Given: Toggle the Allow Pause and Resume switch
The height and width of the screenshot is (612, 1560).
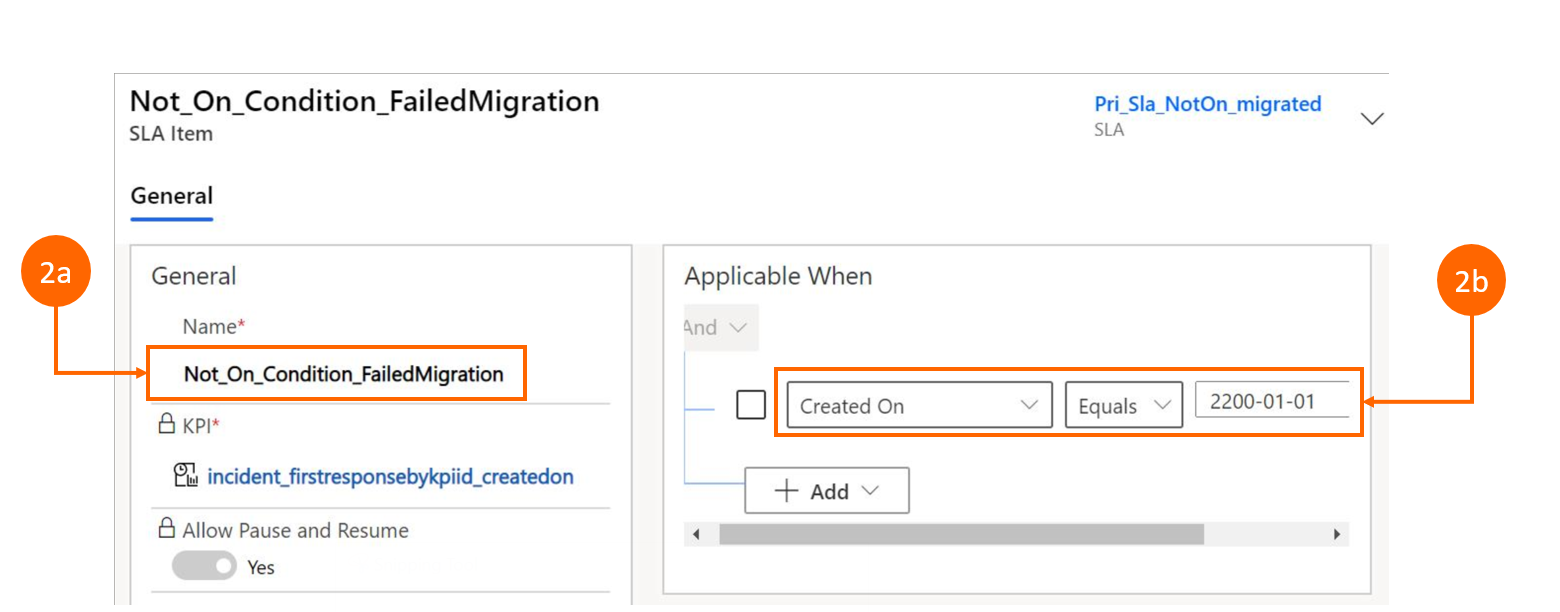Looking at the screenshot, I should (x=205, y=566).
